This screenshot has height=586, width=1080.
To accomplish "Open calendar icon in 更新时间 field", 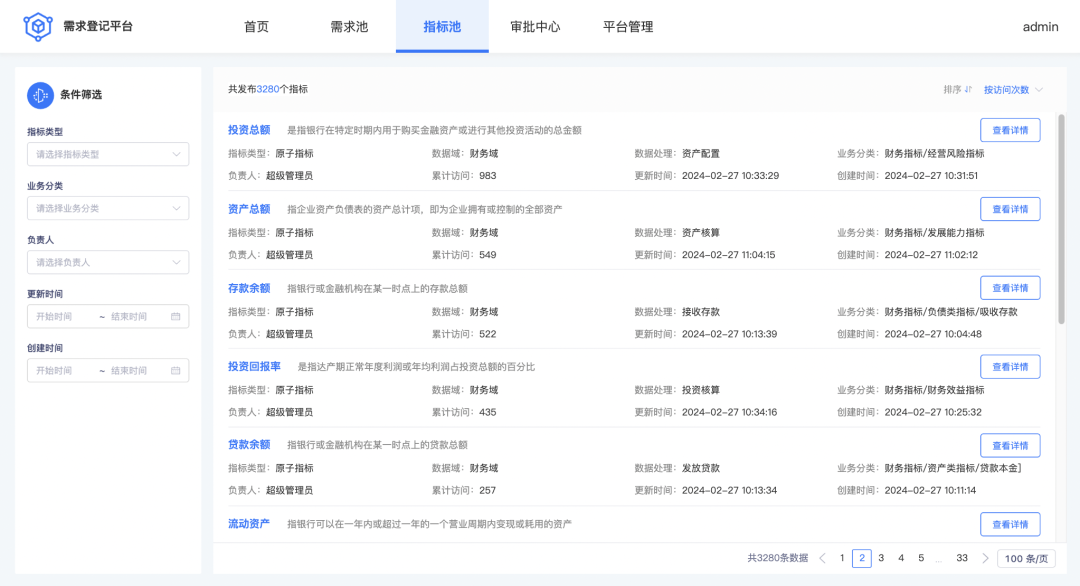I will [x=176, y=317].
